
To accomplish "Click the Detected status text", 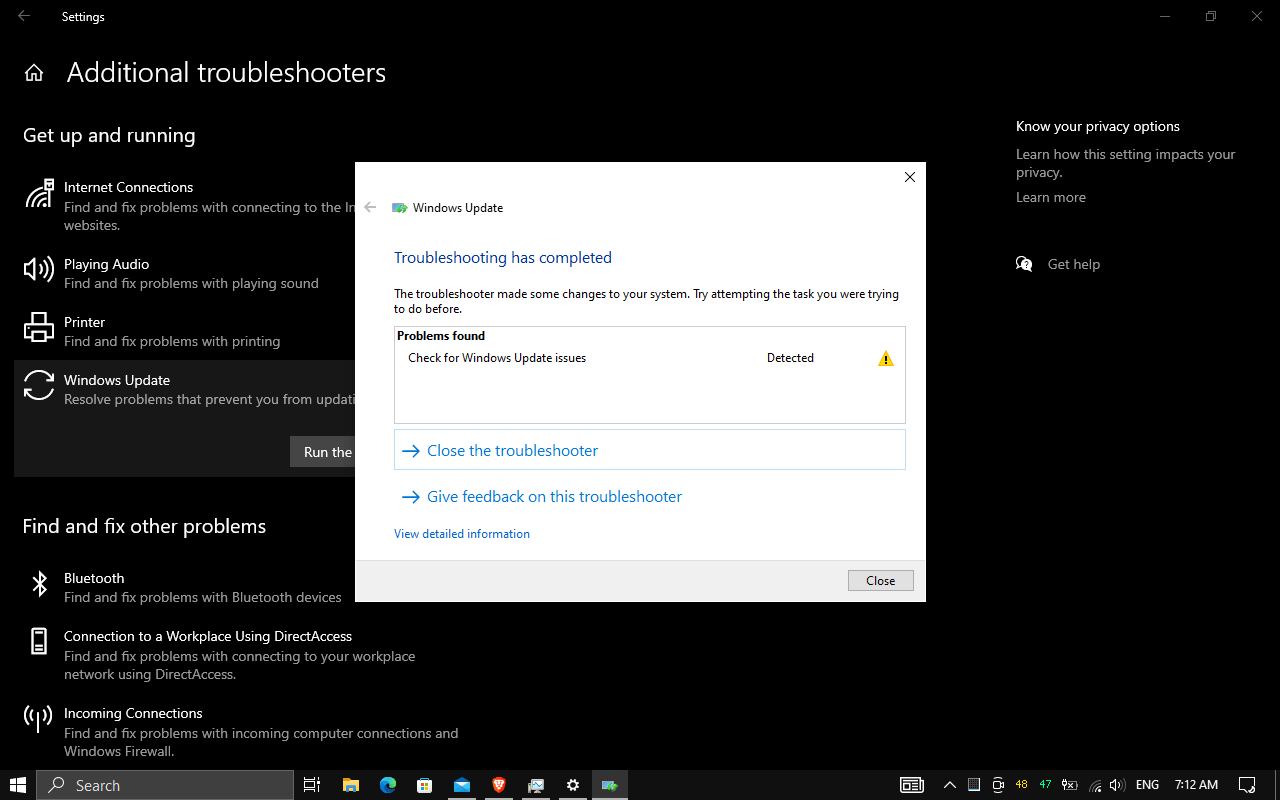I will [x=790, y=358].
